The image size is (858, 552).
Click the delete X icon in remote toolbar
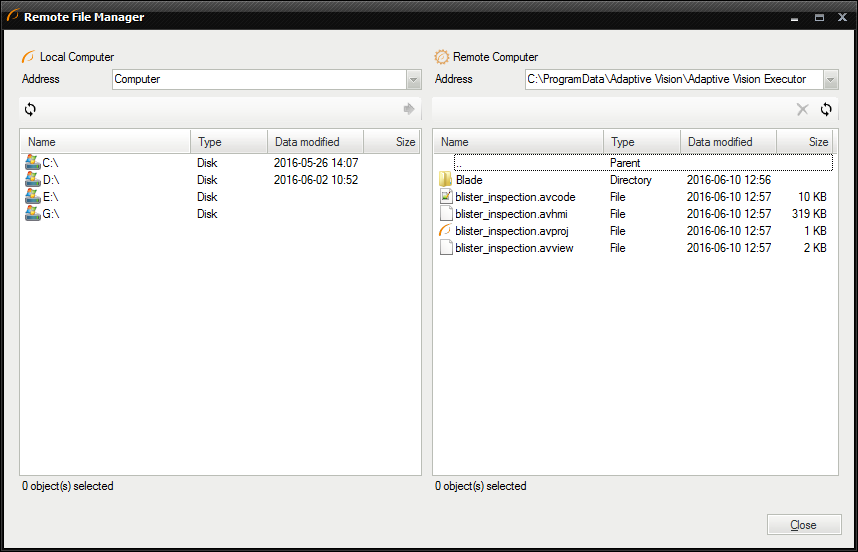point(802,110)
